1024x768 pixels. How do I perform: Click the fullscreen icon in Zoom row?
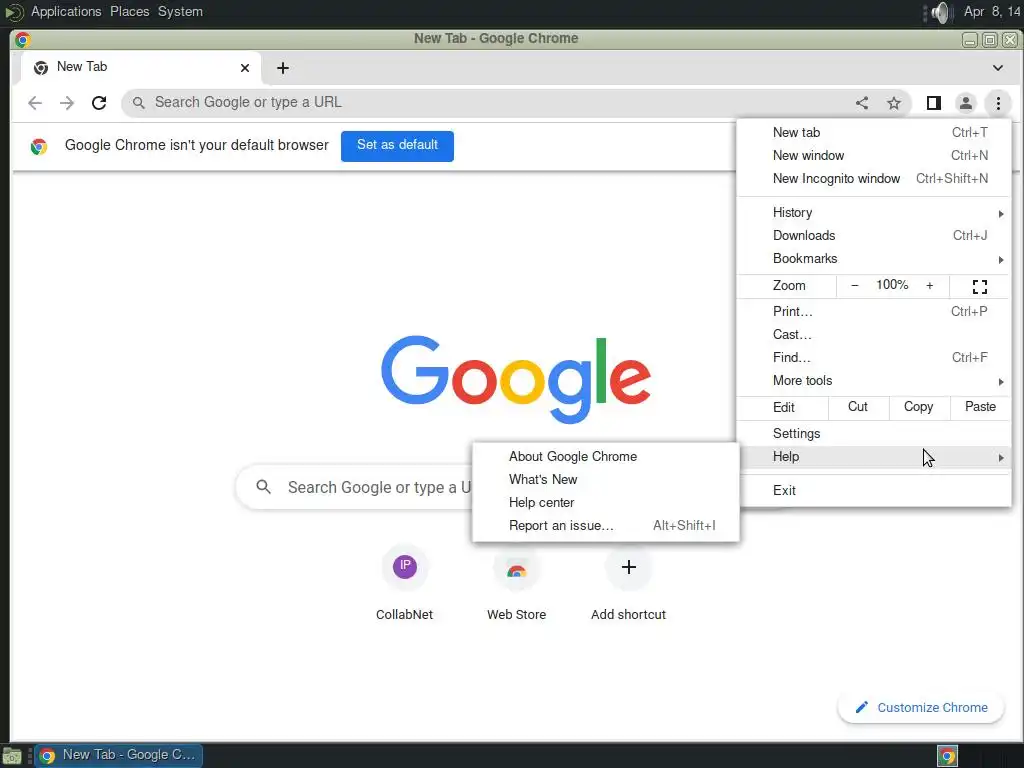click(x=980, y=286)
